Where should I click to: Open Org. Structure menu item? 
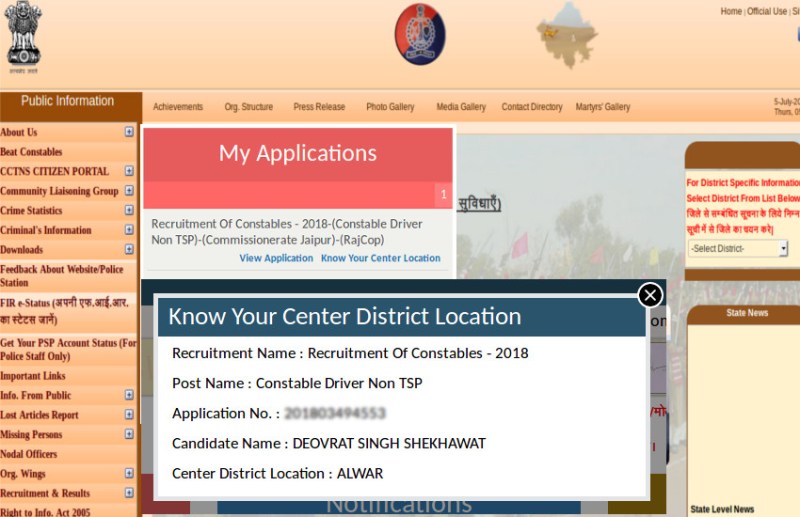[x=248, y=107]
